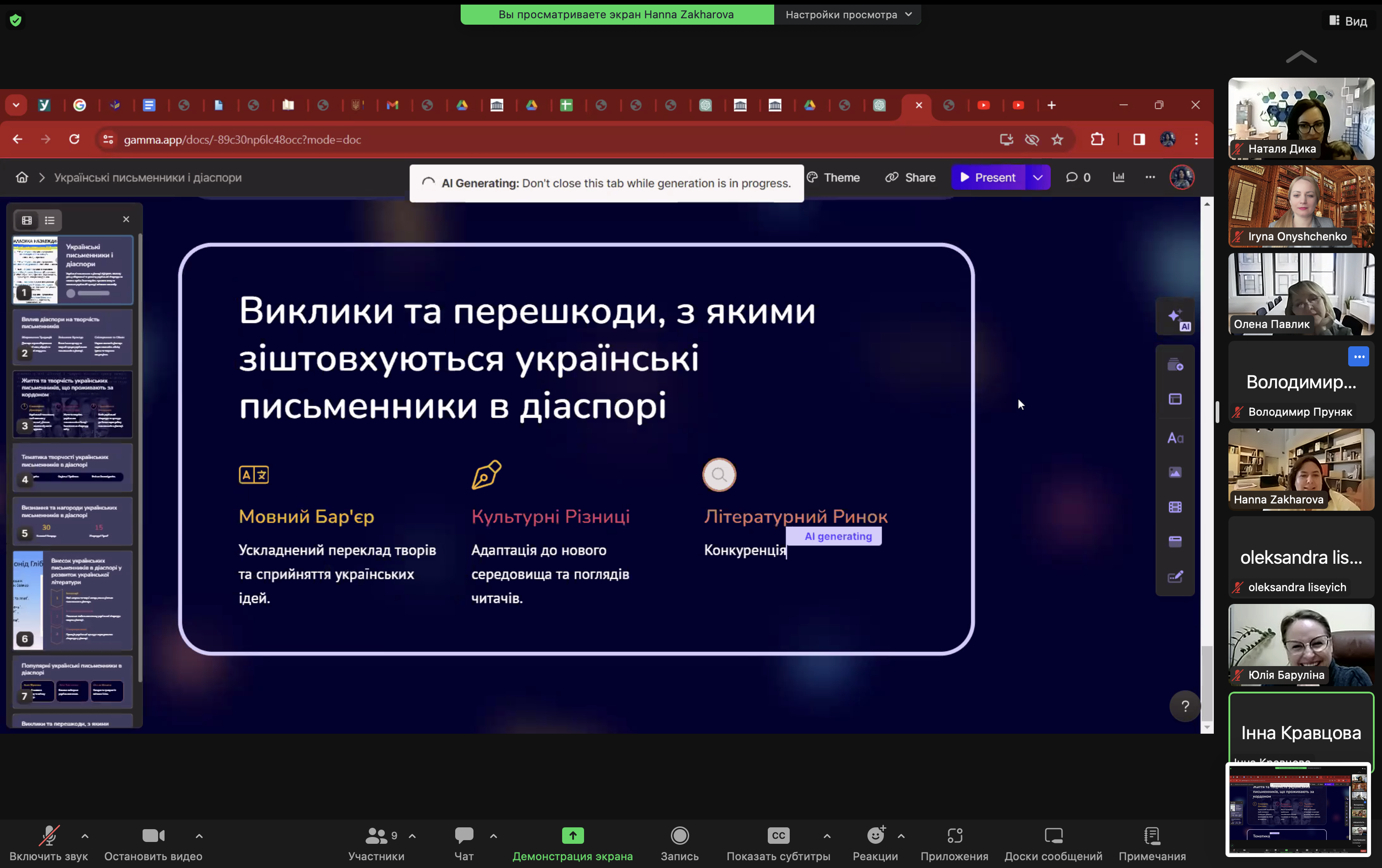Open the text formatting Aa tool
The width and height of the screenshot is (1382, 868).
click(1175, 438)
